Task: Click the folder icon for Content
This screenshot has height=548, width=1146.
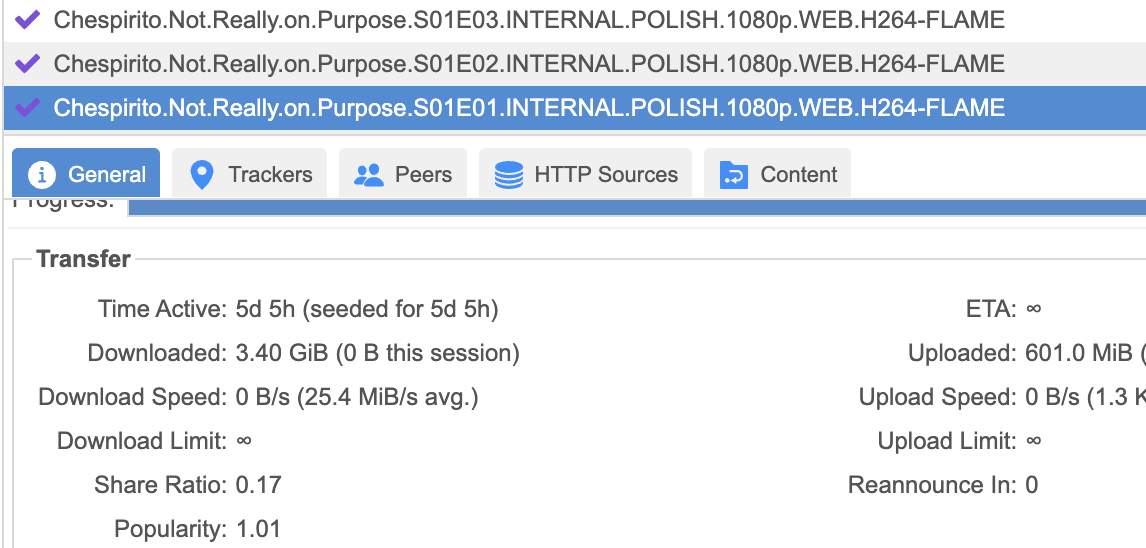Action: [x=734, y=175]
